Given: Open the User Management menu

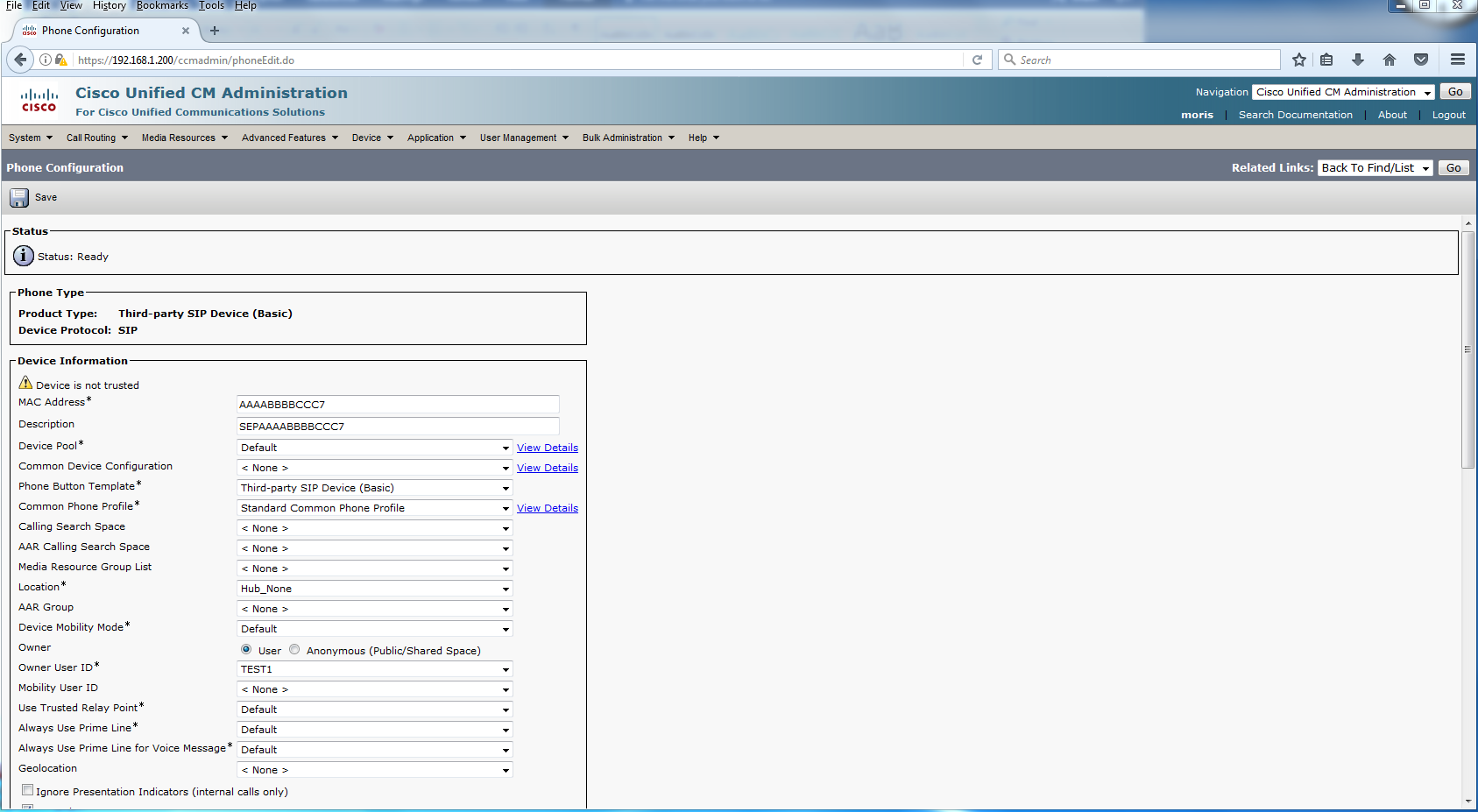Looking at the screenshot, I should [x=525, y=138].
